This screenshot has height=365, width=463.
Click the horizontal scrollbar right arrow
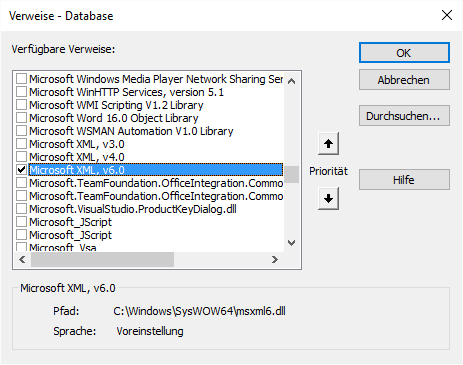275,259
